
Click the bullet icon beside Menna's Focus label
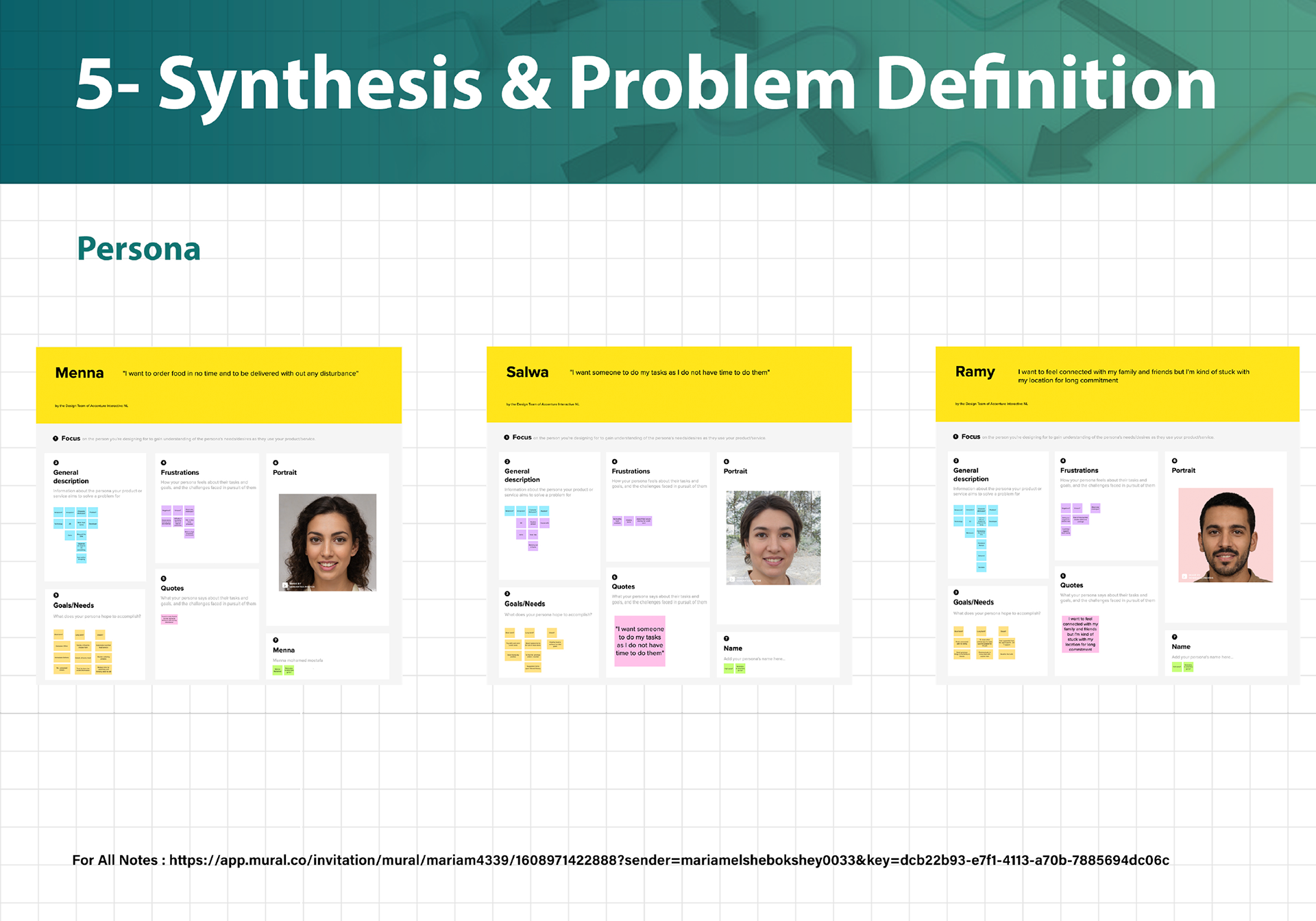56,439
